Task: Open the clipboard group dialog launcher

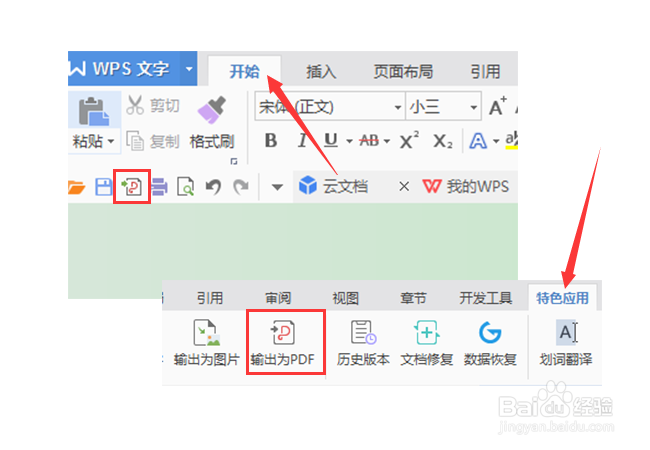Action: click(x=234, y=161)
